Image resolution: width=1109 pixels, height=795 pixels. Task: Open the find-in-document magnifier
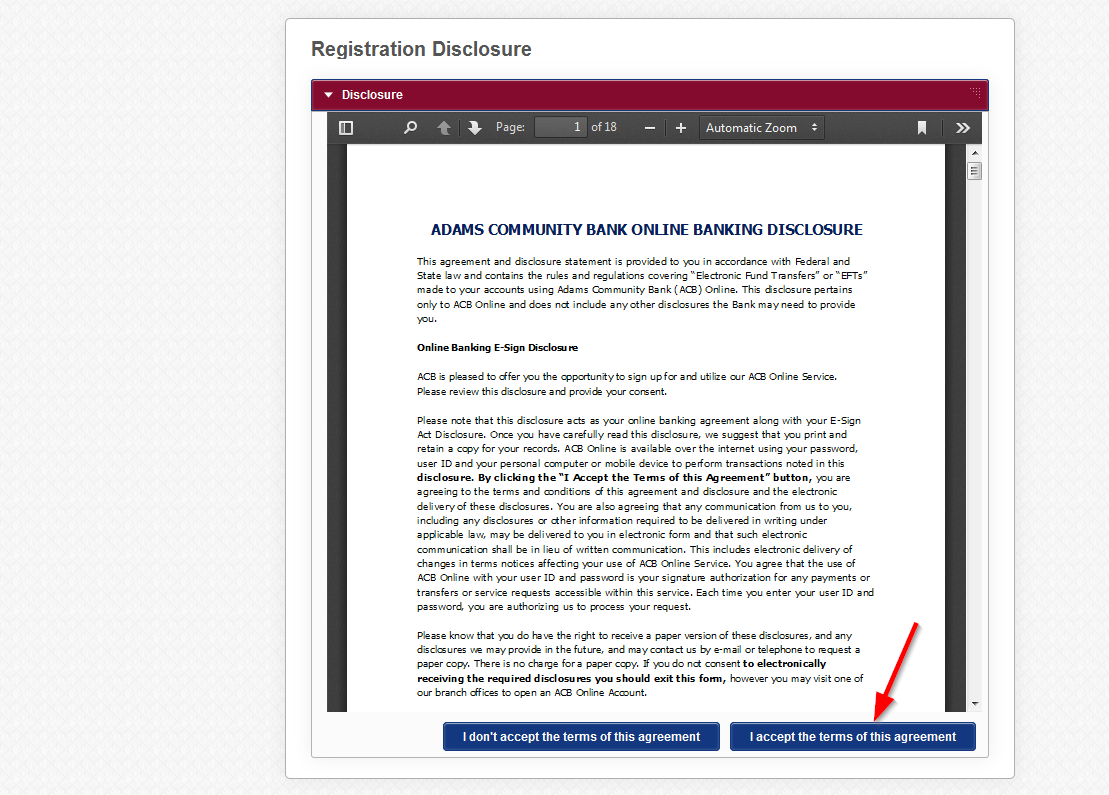click(x=410, y=128)
